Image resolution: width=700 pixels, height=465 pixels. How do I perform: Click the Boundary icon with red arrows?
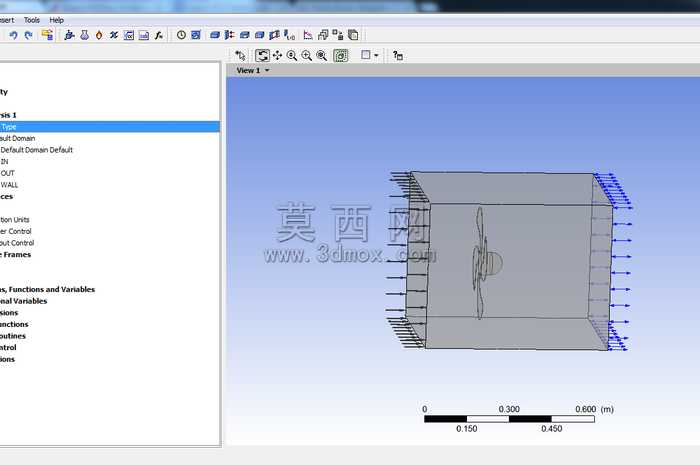click(229, 35)
